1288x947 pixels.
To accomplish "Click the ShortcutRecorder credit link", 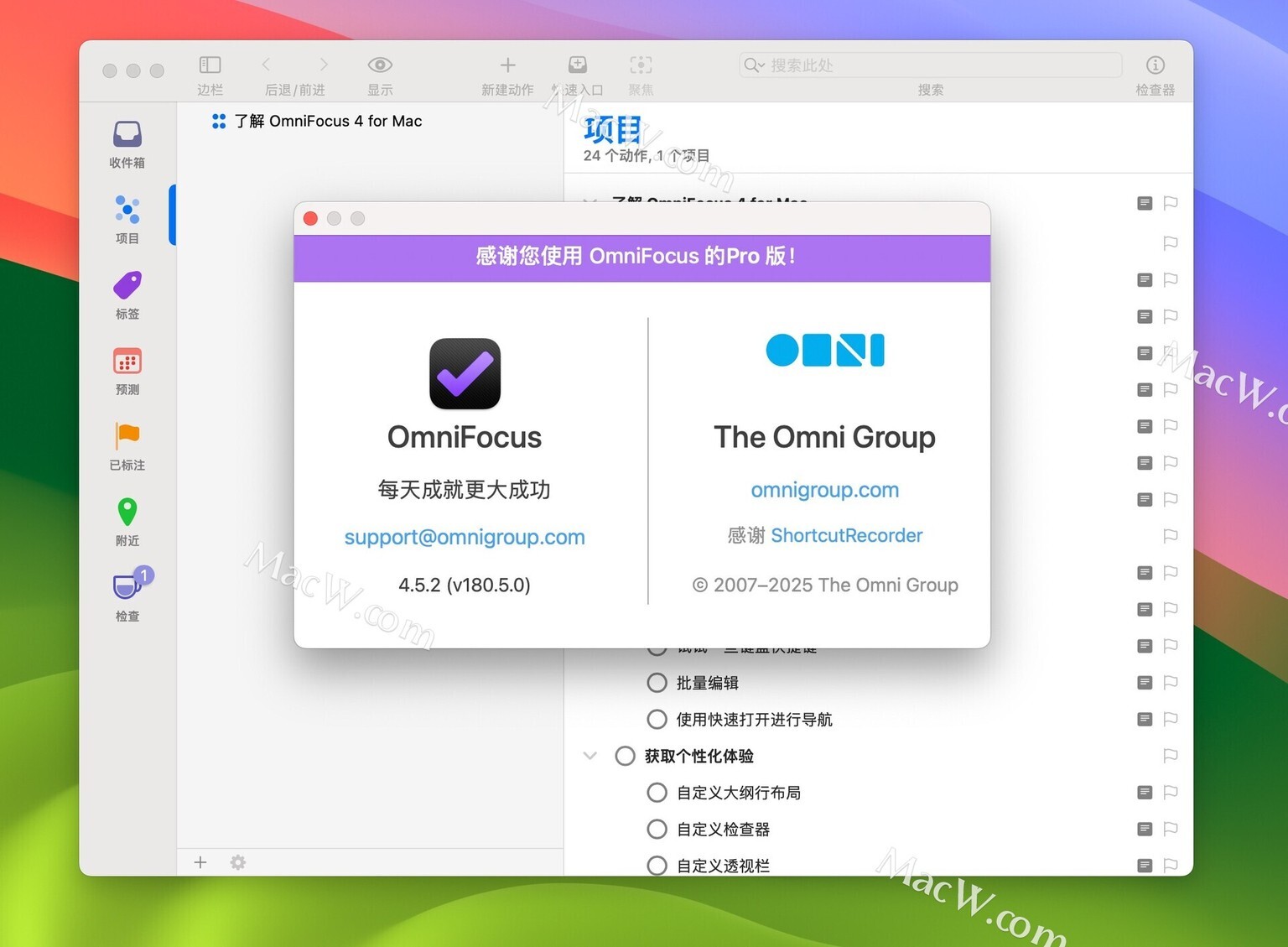I will [847, 535].
